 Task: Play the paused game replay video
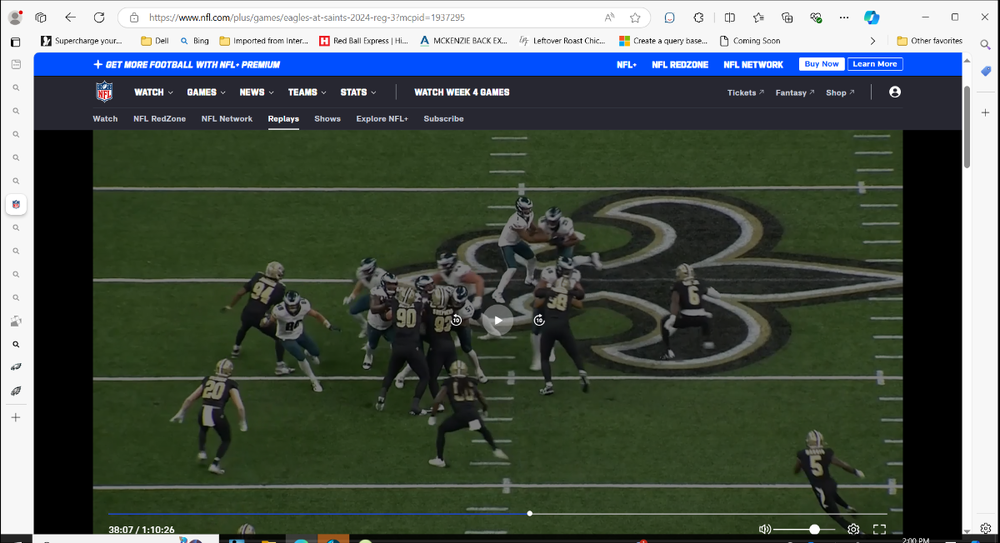498,321
